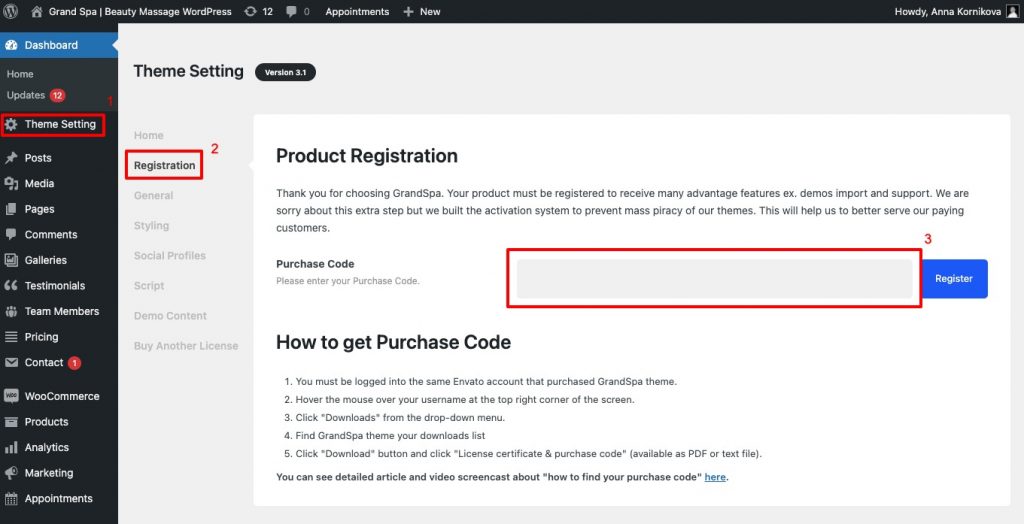The width and height of the screenshot is (1024, 524).
Task: Click into the Purchase Code field
Action: coord(714,279)
